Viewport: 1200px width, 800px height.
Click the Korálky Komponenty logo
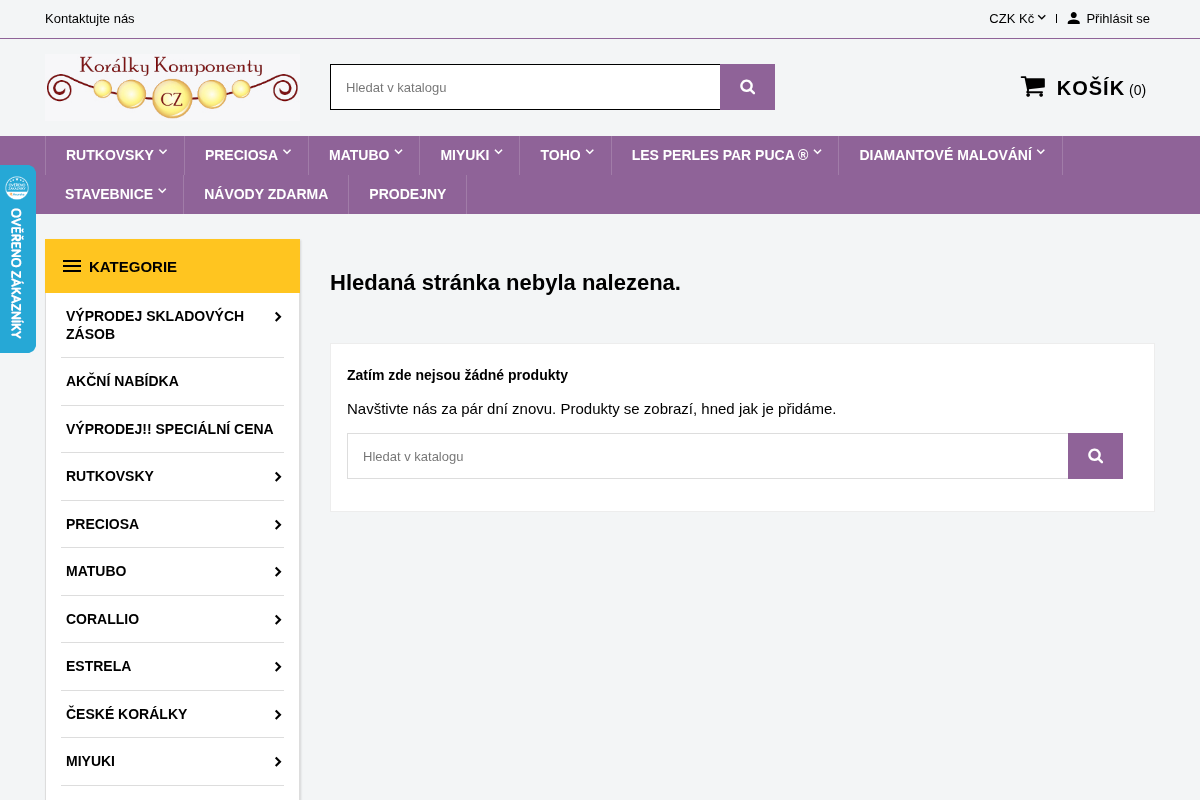[x=172, y=87]
